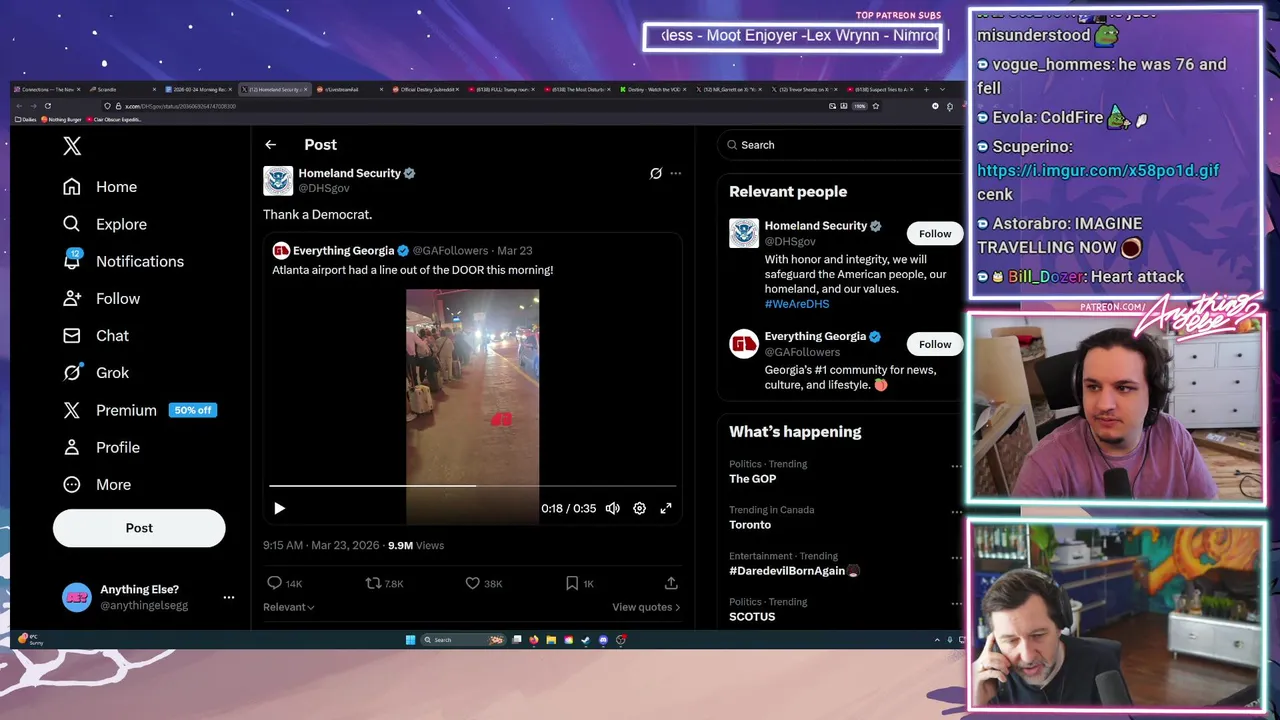Open the Everything Georgia quoted post
Screen dimensions: 1280x720
[x=472, y=379]
